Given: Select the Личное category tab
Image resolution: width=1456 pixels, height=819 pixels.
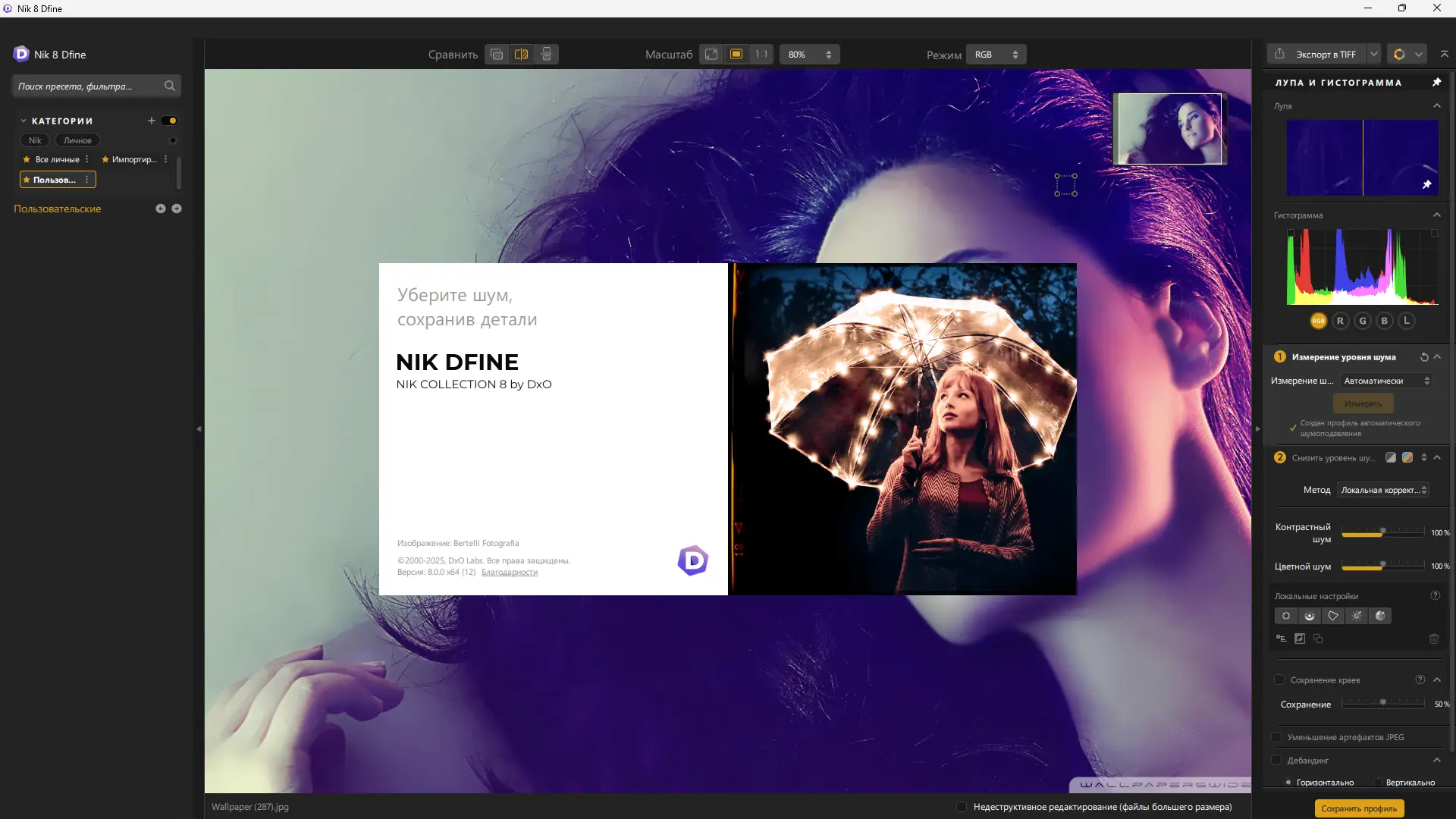Looking at the screenshot, I should pos(77,140).
